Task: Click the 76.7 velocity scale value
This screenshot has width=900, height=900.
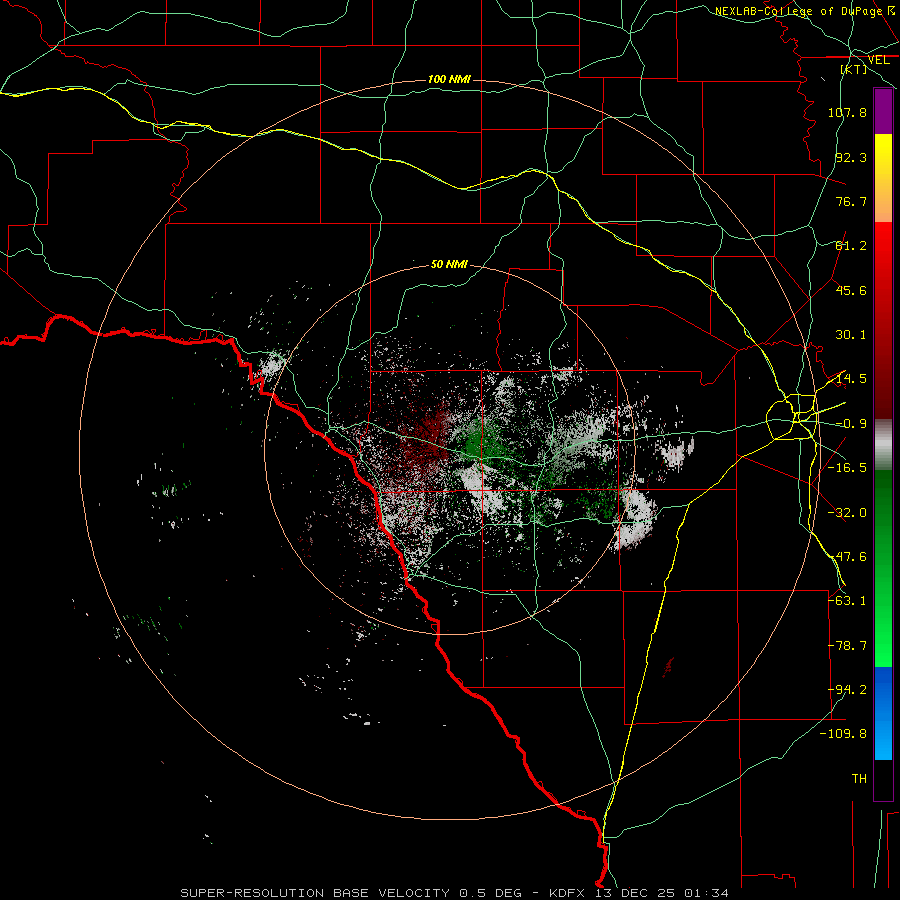Action: click(x=851, y=201)
